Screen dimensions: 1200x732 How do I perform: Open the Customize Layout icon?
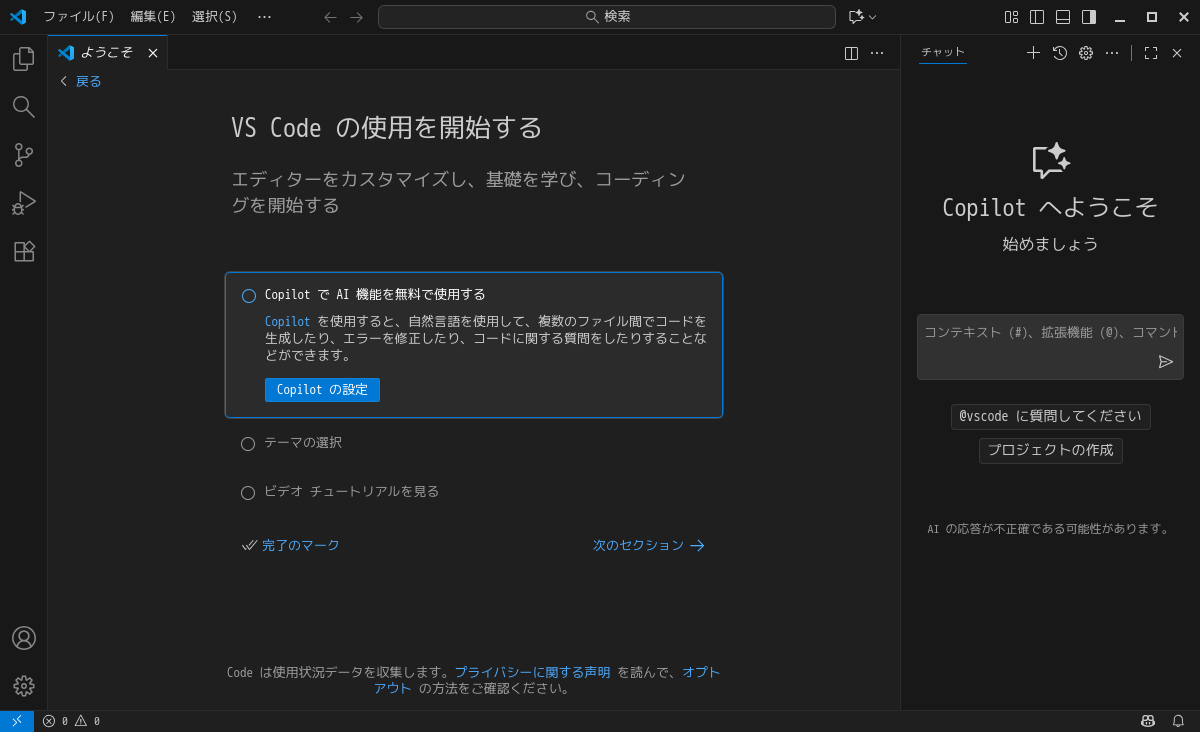point(1011,17)
